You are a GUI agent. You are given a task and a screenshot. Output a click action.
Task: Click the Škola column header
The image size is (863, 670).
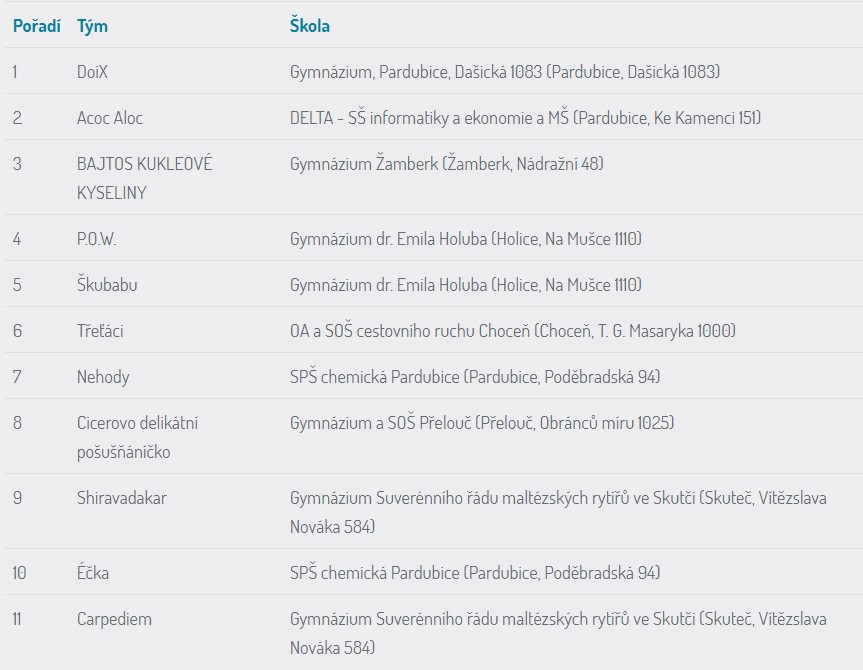309,26
